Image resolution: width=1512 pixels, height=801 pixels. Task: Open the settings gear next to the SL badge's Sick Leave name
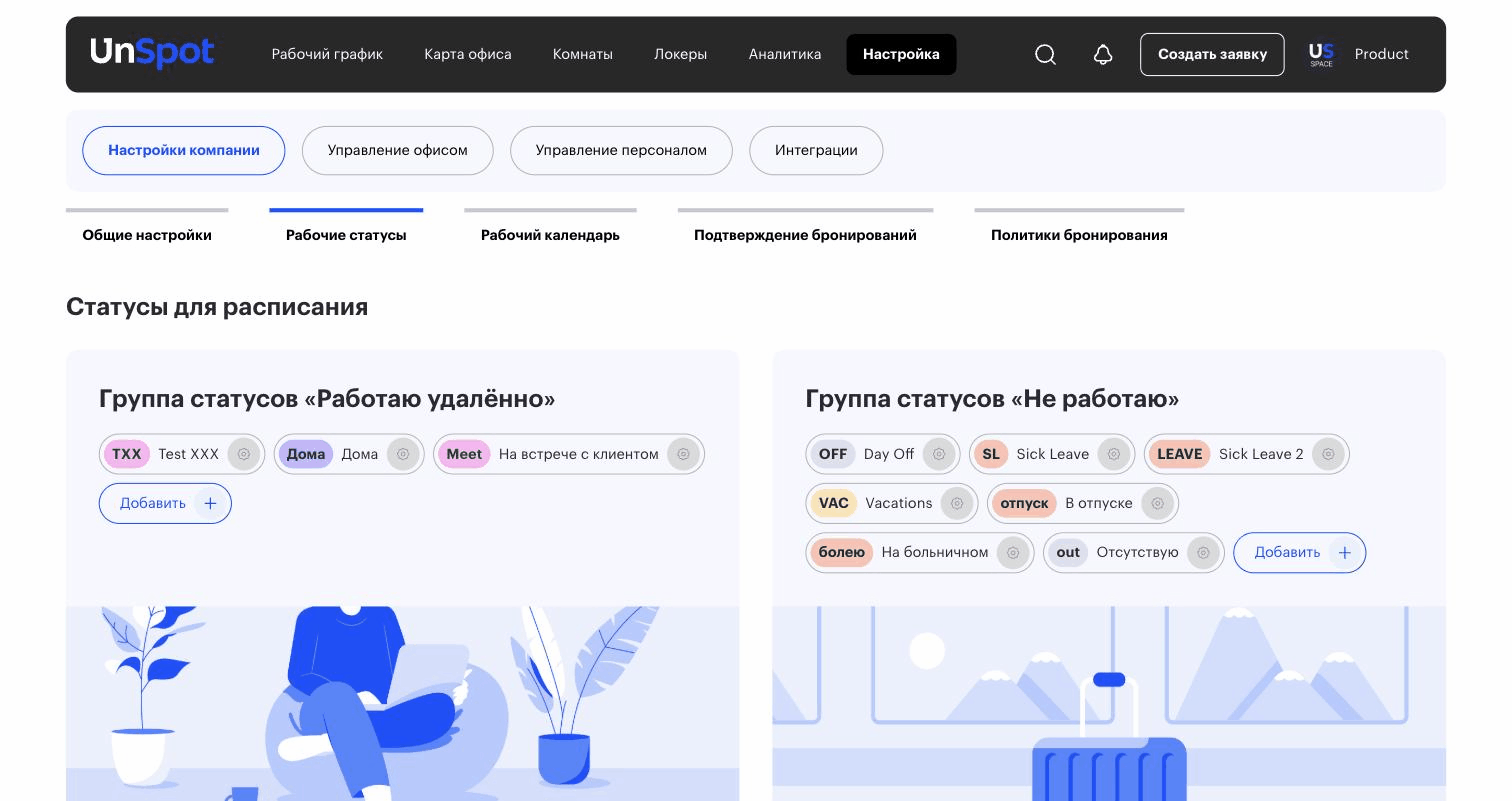(1113, 454)
